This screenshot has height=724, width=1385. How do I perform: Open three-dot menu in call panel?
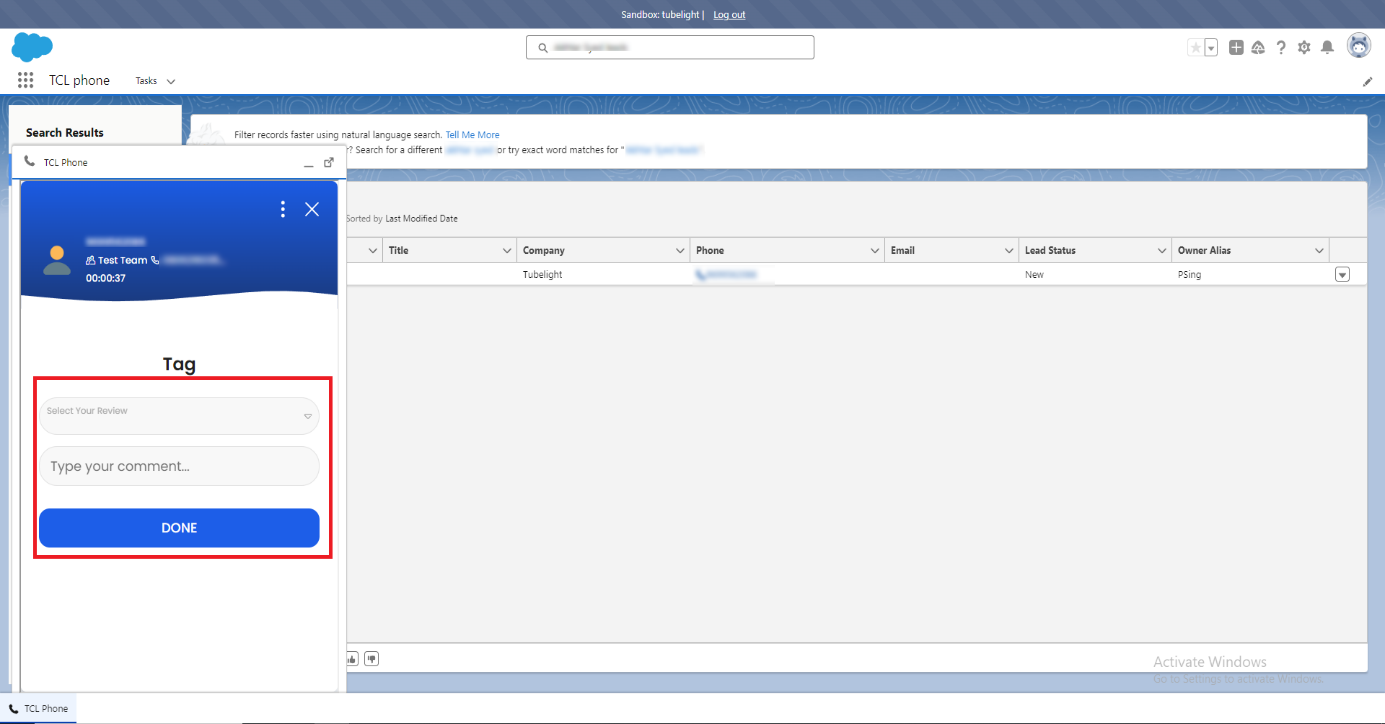(283, 209)
